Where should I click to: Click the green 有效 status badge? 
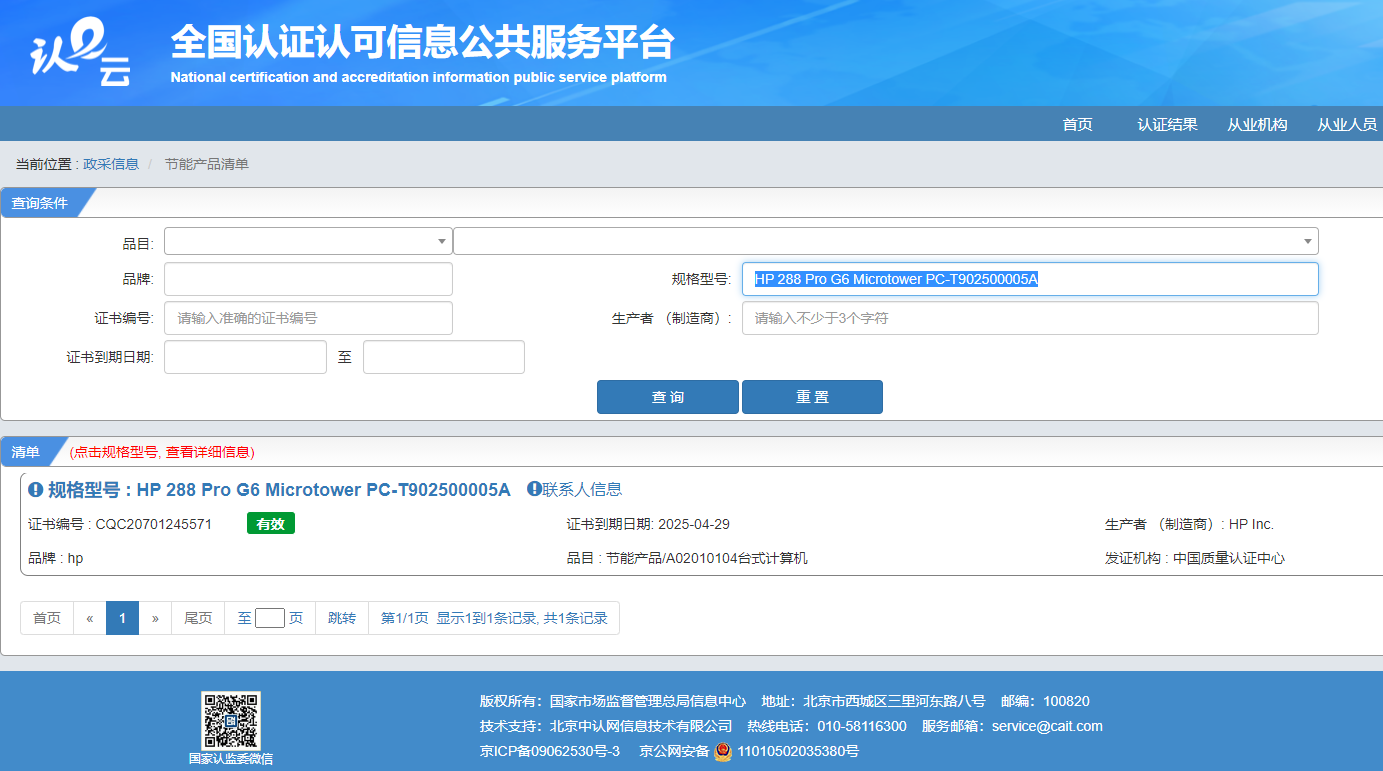point(271,523)
